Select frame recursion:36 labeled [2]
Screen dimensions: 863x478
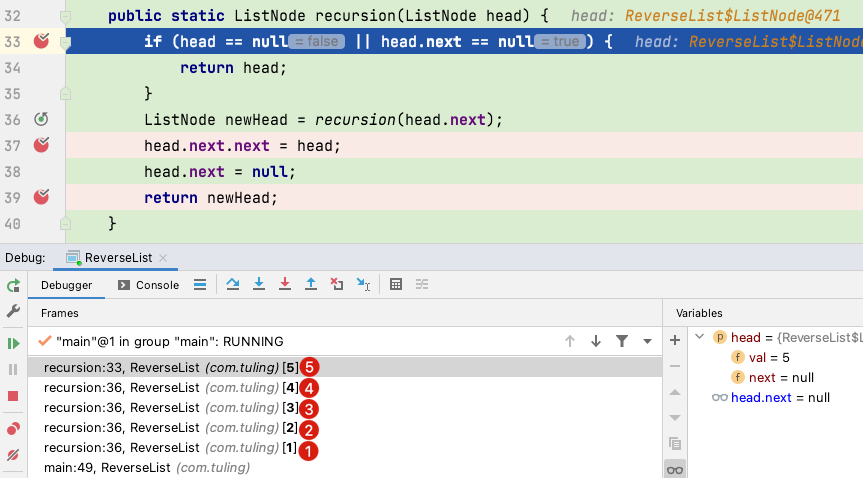pos(345,427)
